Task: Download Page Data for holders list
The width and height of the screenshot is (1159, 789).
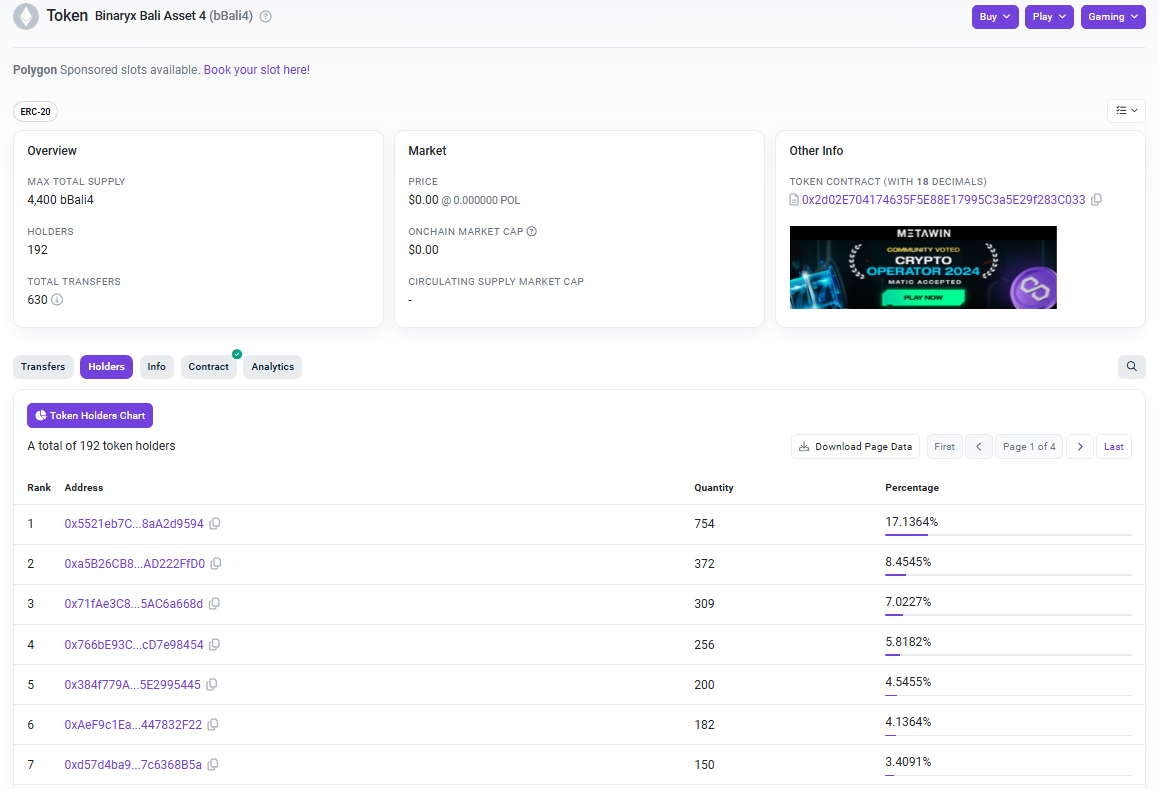Action: pyautogui.click(x=855, y=446)
